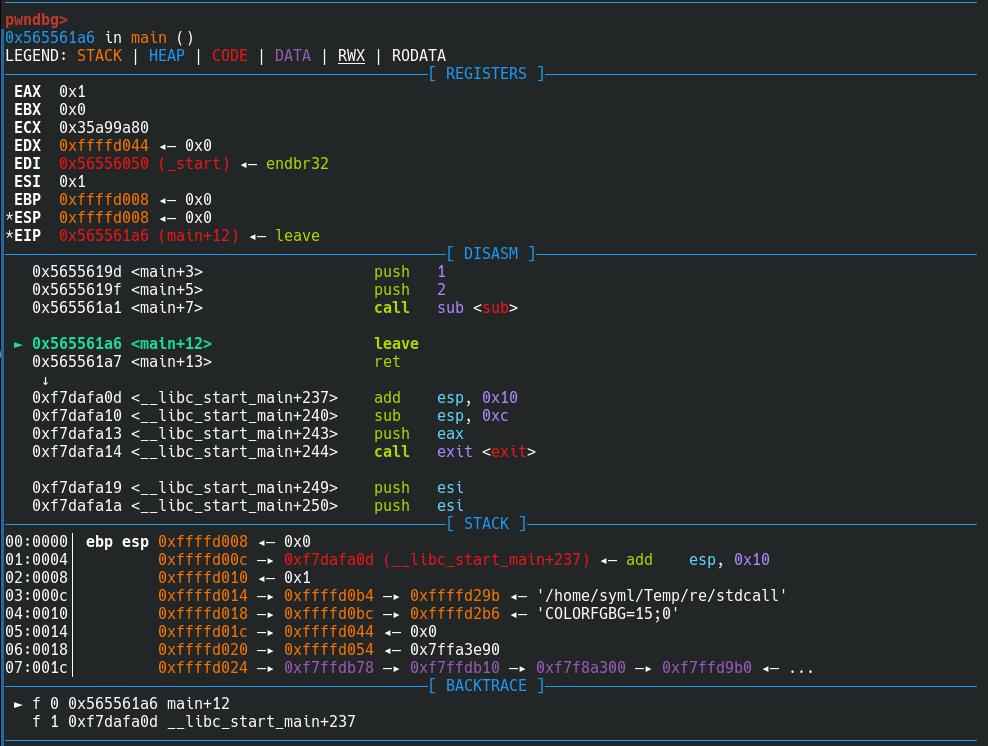Click the '/home/syml/Temp/re/stdcall' path string

[661, 596]
